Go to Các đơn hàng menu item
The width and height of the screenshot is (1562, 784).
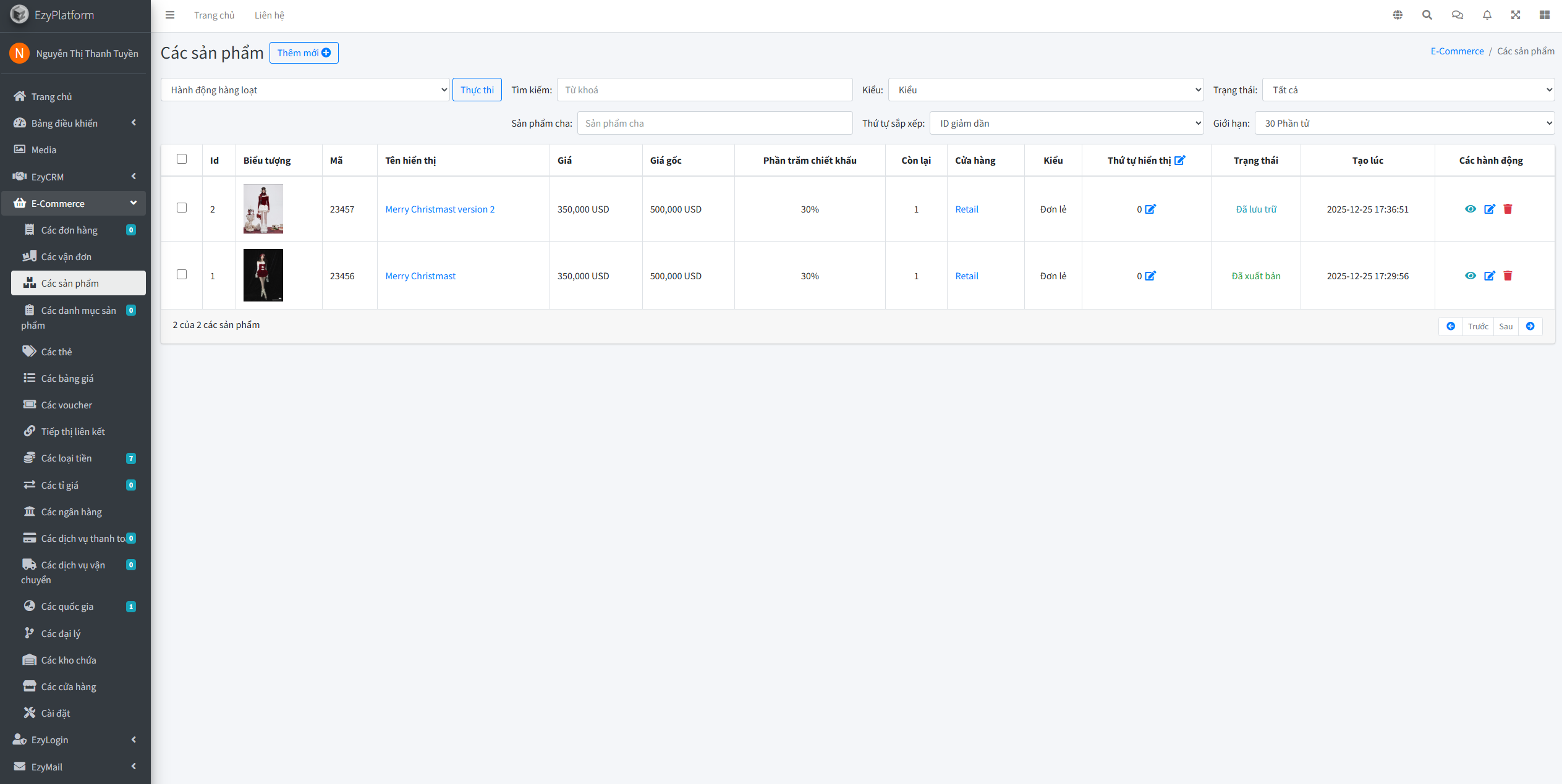pos(69,230)
